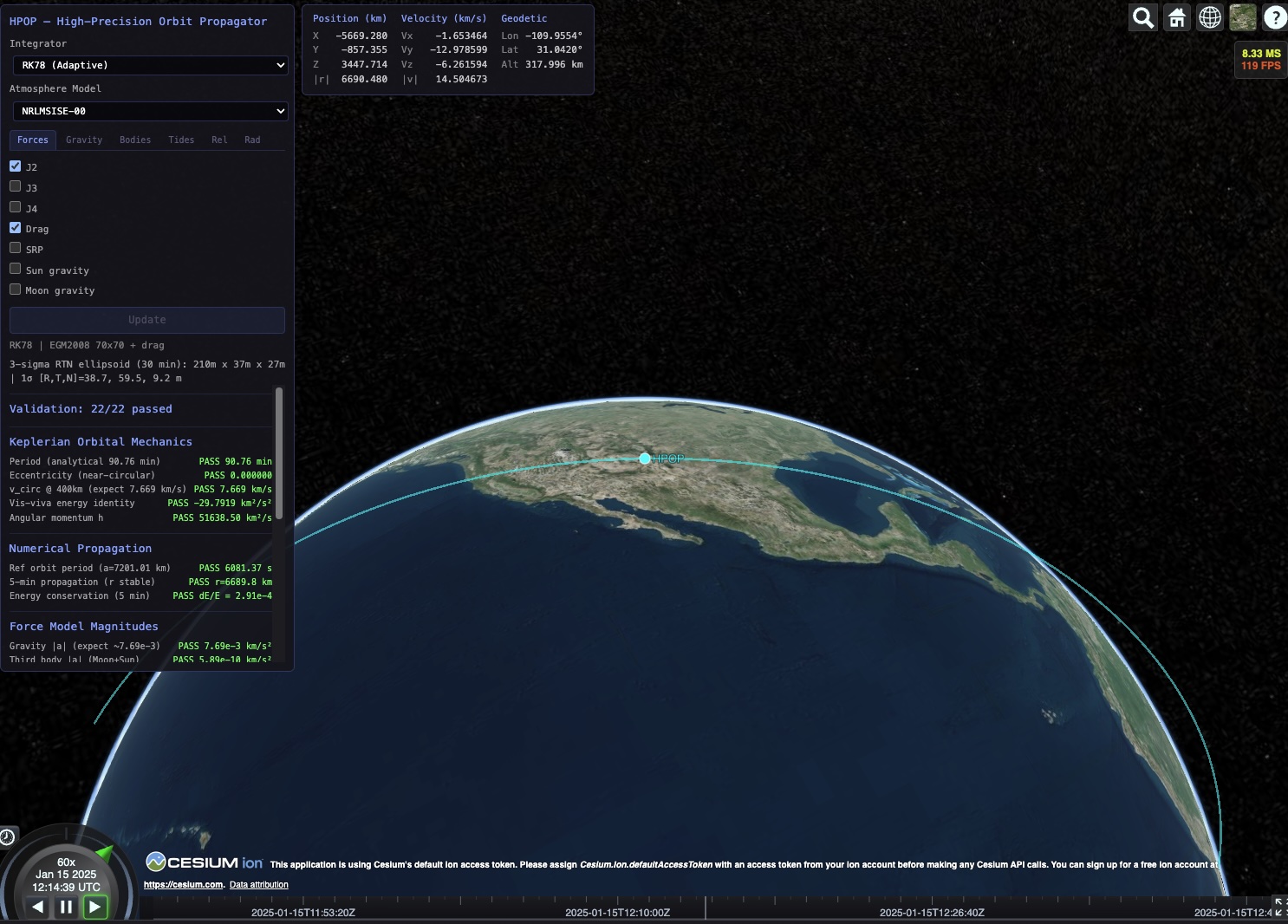
Task: Click the HPOP – High-Precision Orbit Propagator title
Action: pyautogui.click(x=139, y=22)
